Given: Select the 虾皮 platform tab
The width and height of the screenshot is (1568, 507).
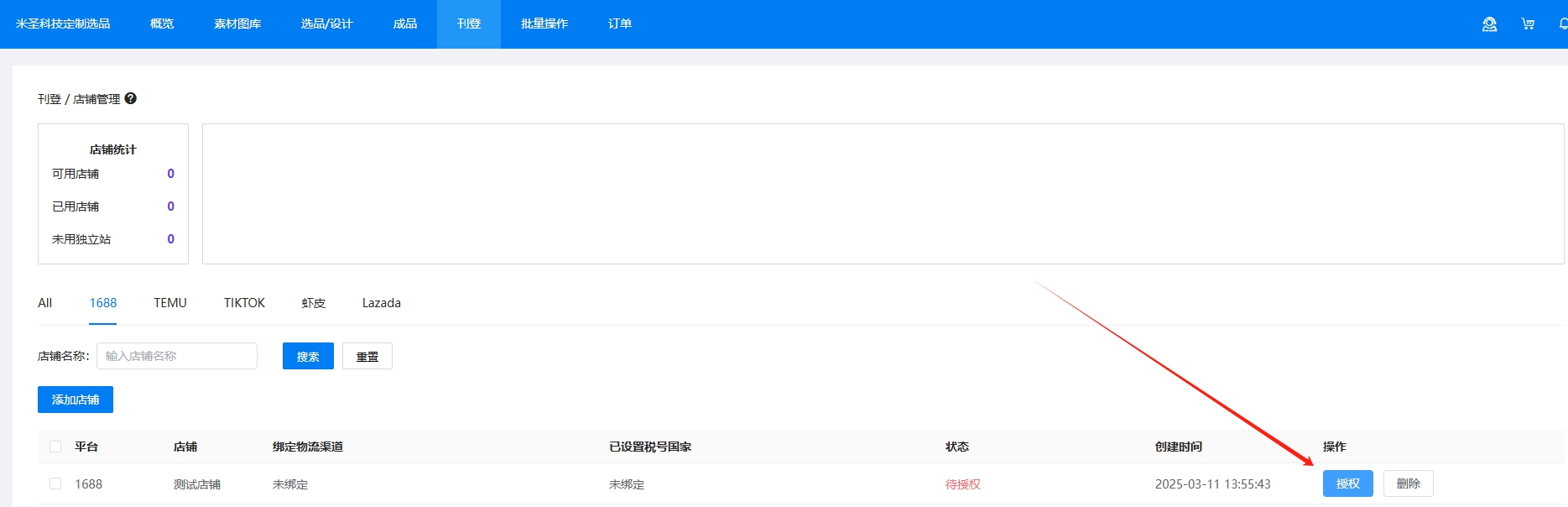Looking at the screenshot, I should point(313,303).
